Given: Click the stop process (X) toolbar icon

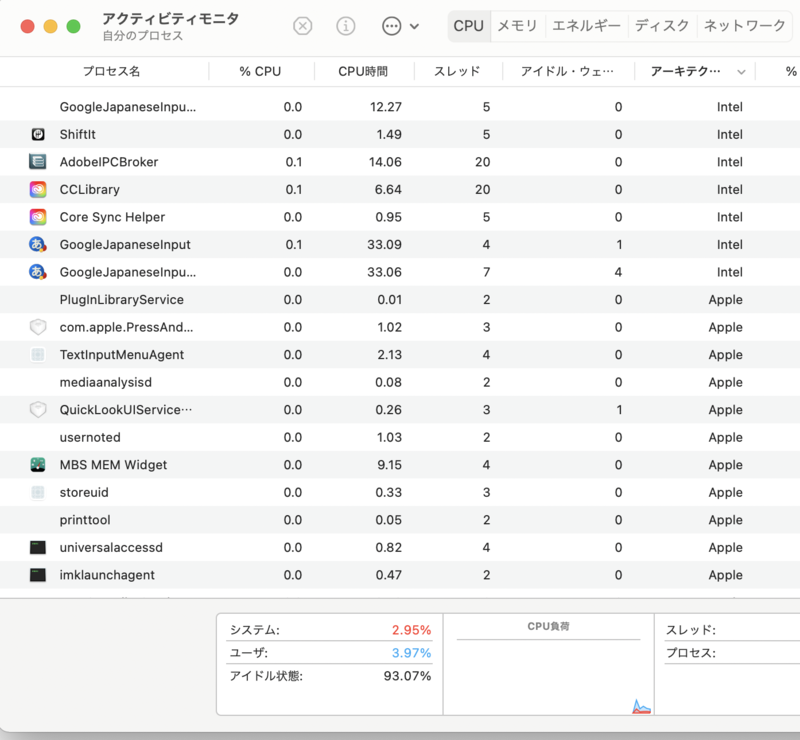Looking at the screenshot, I should [303, 26].
